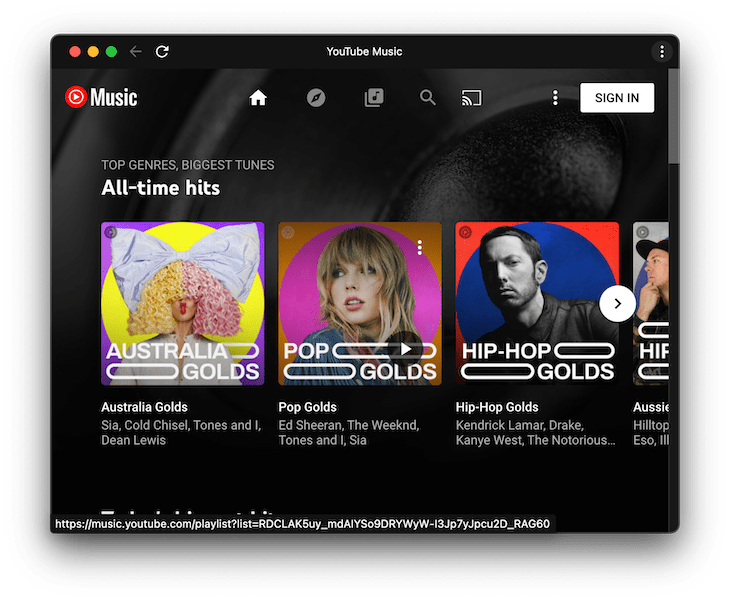Click the YouTube Music logo
This screenshot has width=730, height=600.
[x=101, y=97]
